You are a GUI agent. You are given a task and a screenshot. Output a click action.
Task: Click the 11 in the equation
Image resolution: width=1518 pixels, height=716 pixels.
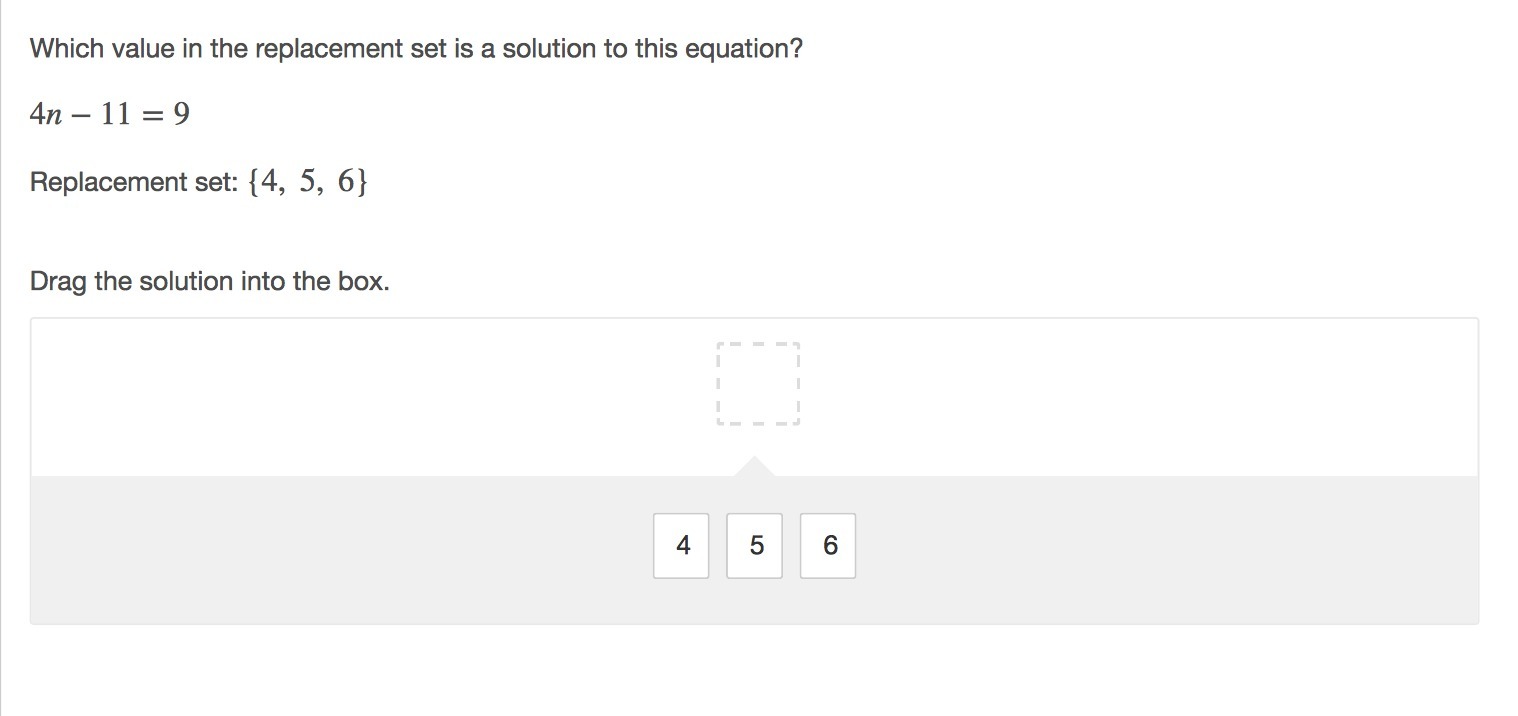click(115, 115)
